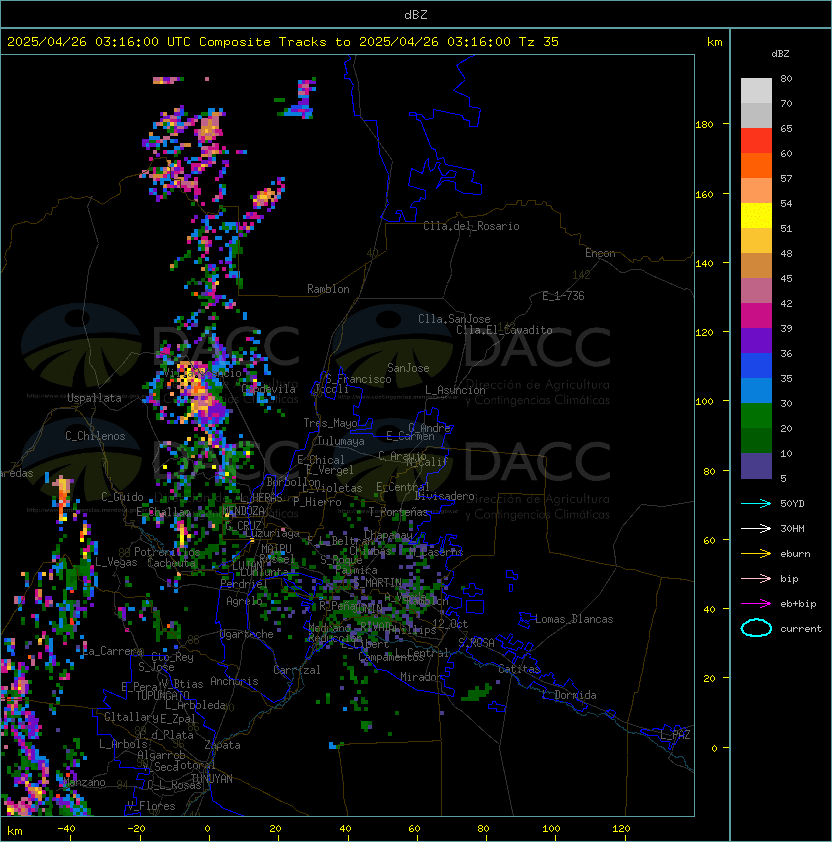Pick the red swatch in dBZ legend
832x842 pixels.
[756, 141]
